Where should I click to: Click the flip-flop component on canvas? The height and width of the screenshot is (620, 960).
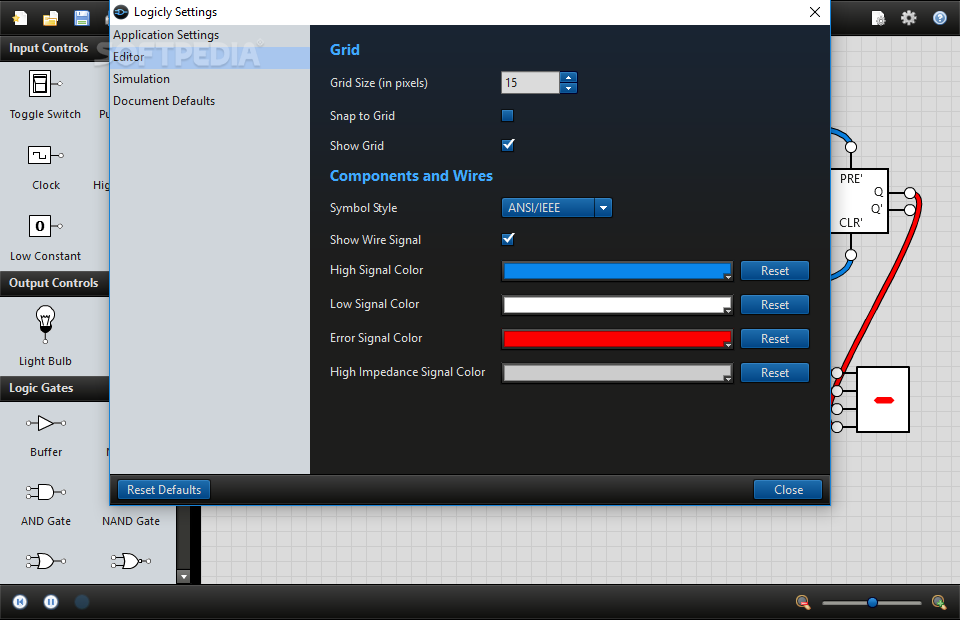tap(860, 201)
